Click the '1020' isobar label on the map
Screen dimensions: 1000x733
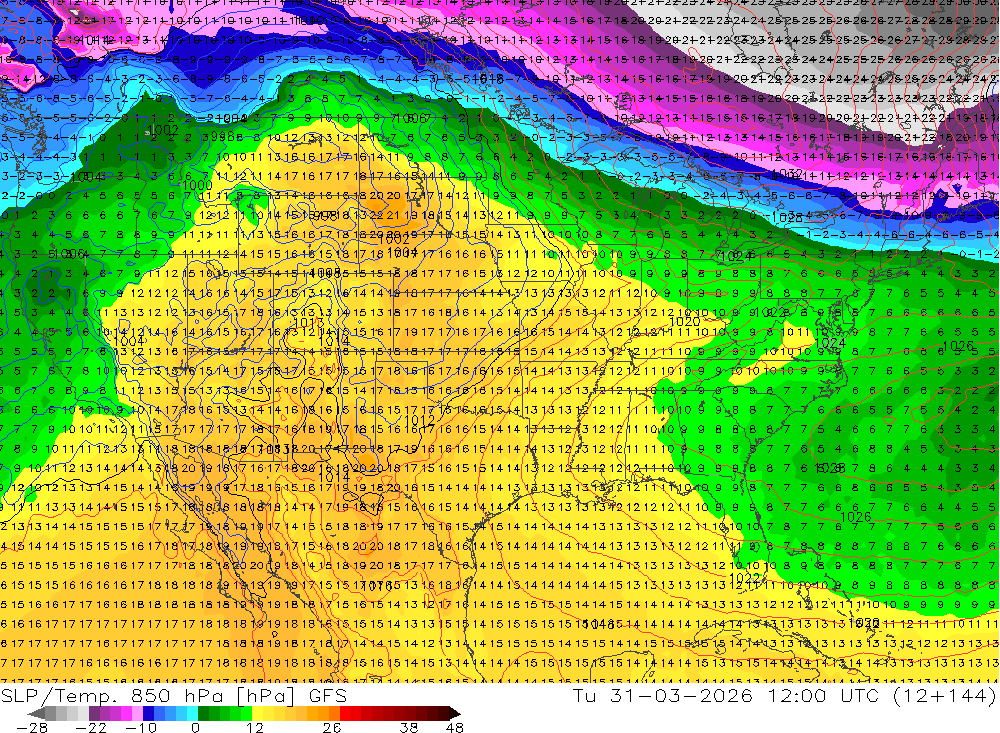point(684,322)
